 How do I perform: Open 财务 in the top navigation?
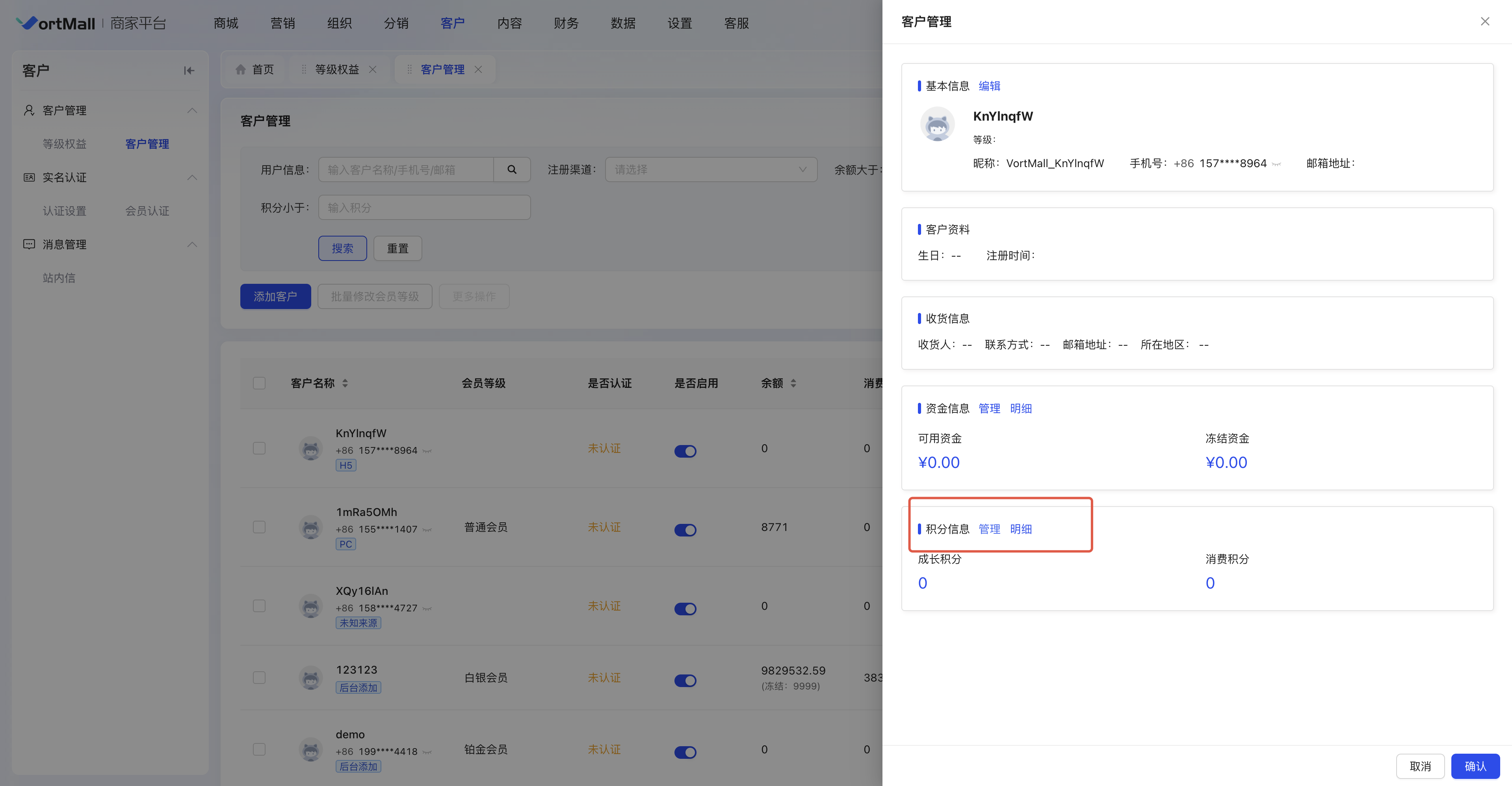pyautogui.click(x=566, y=23)
